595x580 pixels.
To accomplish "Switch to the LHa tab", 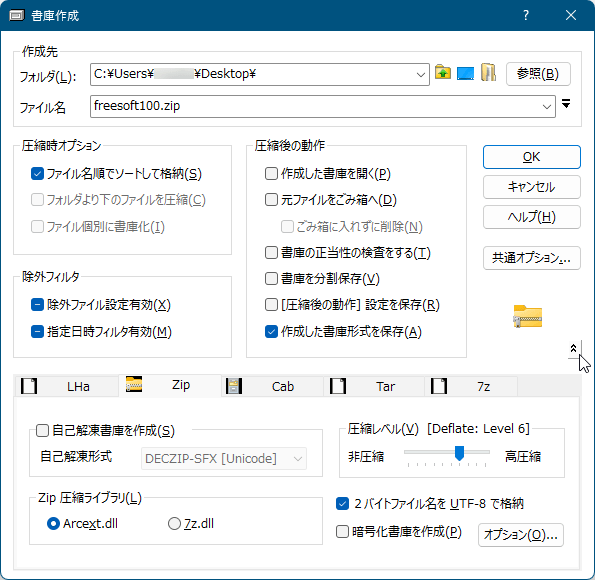I will point(66,386).
